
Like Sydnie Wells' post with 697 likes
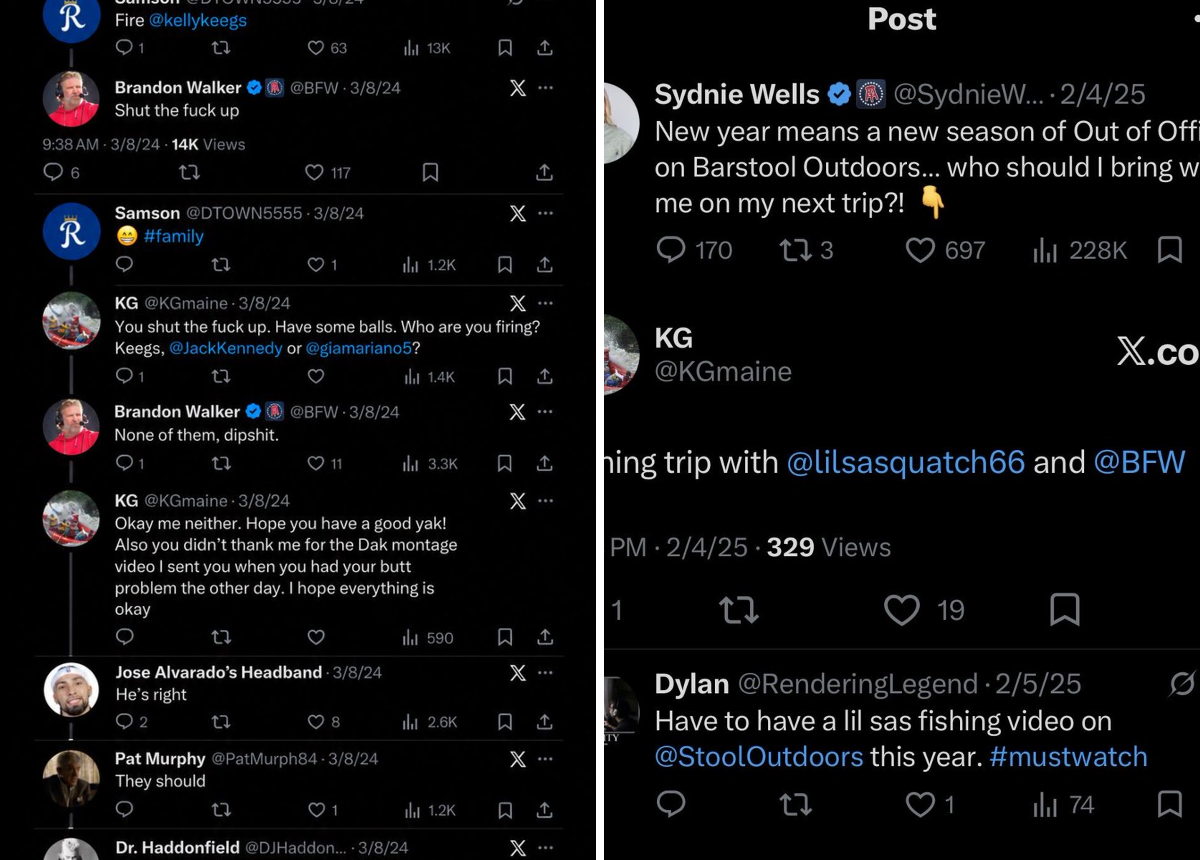pos(920,250)
